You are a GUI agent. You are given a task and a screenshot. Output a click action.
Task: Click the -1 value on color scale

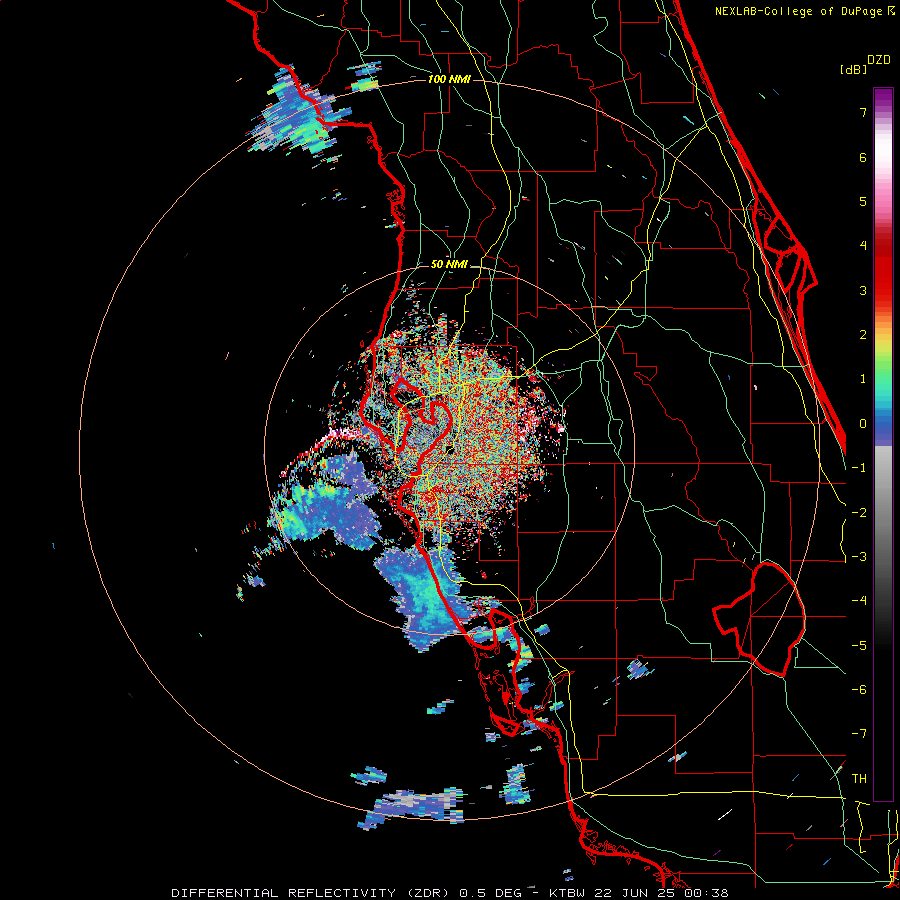point(859,468)
